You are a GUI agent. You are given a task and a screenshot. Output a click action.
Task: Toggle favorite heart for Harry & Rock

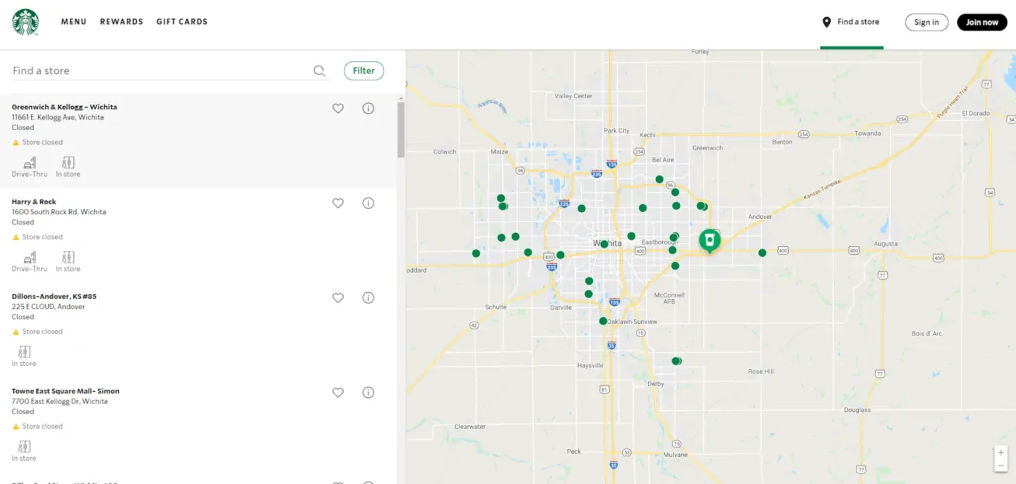(338, 203)
